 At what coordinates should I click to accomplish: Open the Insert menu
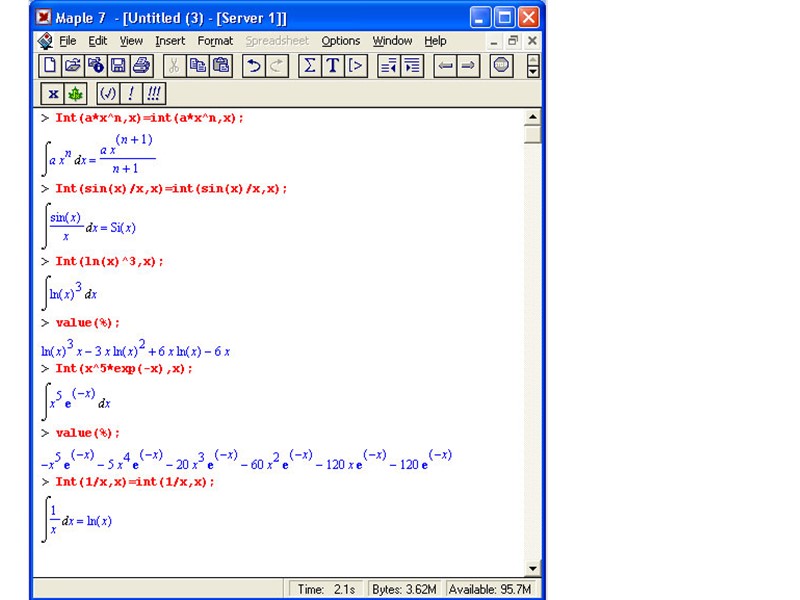point(170,41)
